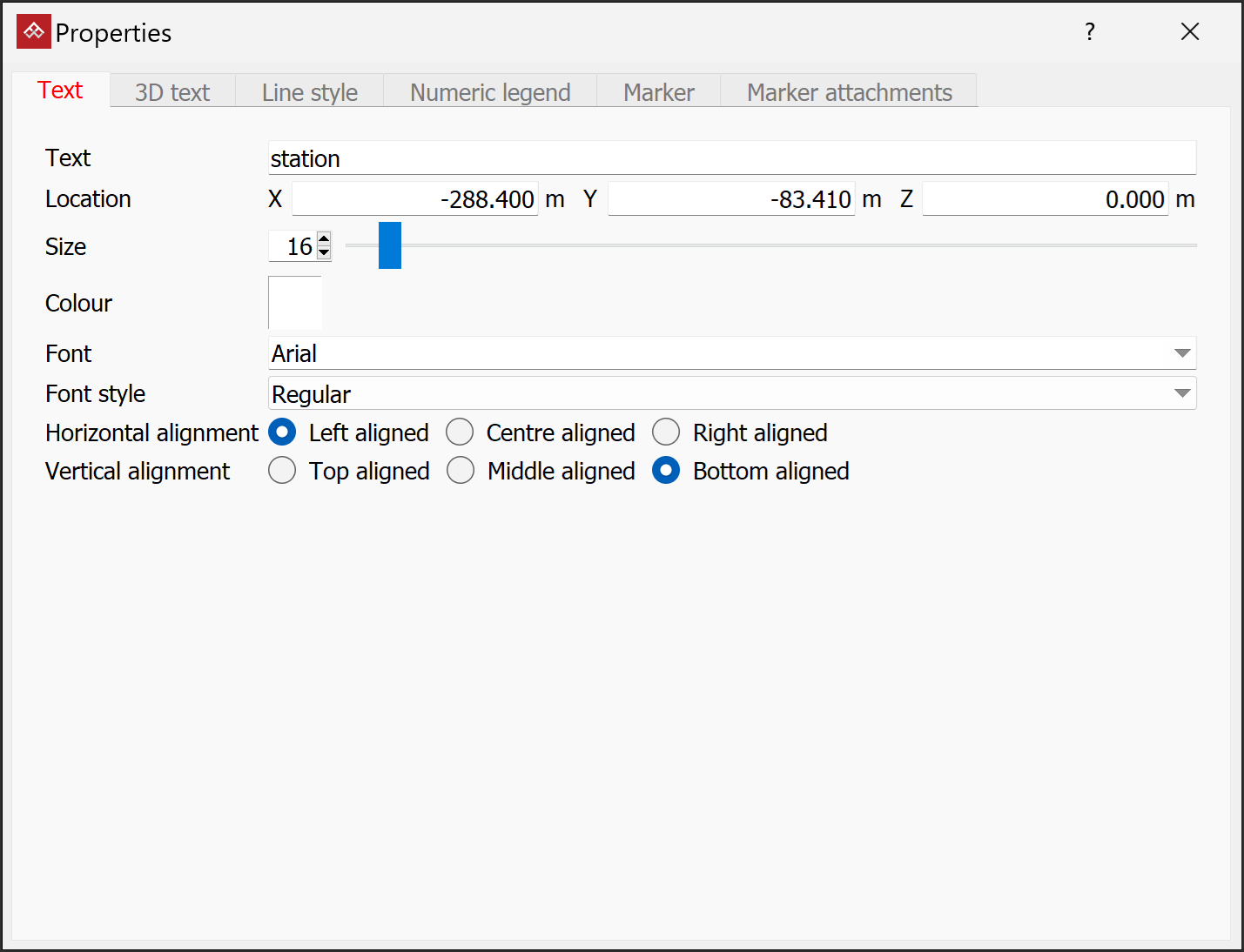
Task: Open the Font style dropdown
Action: point(1181,394)
